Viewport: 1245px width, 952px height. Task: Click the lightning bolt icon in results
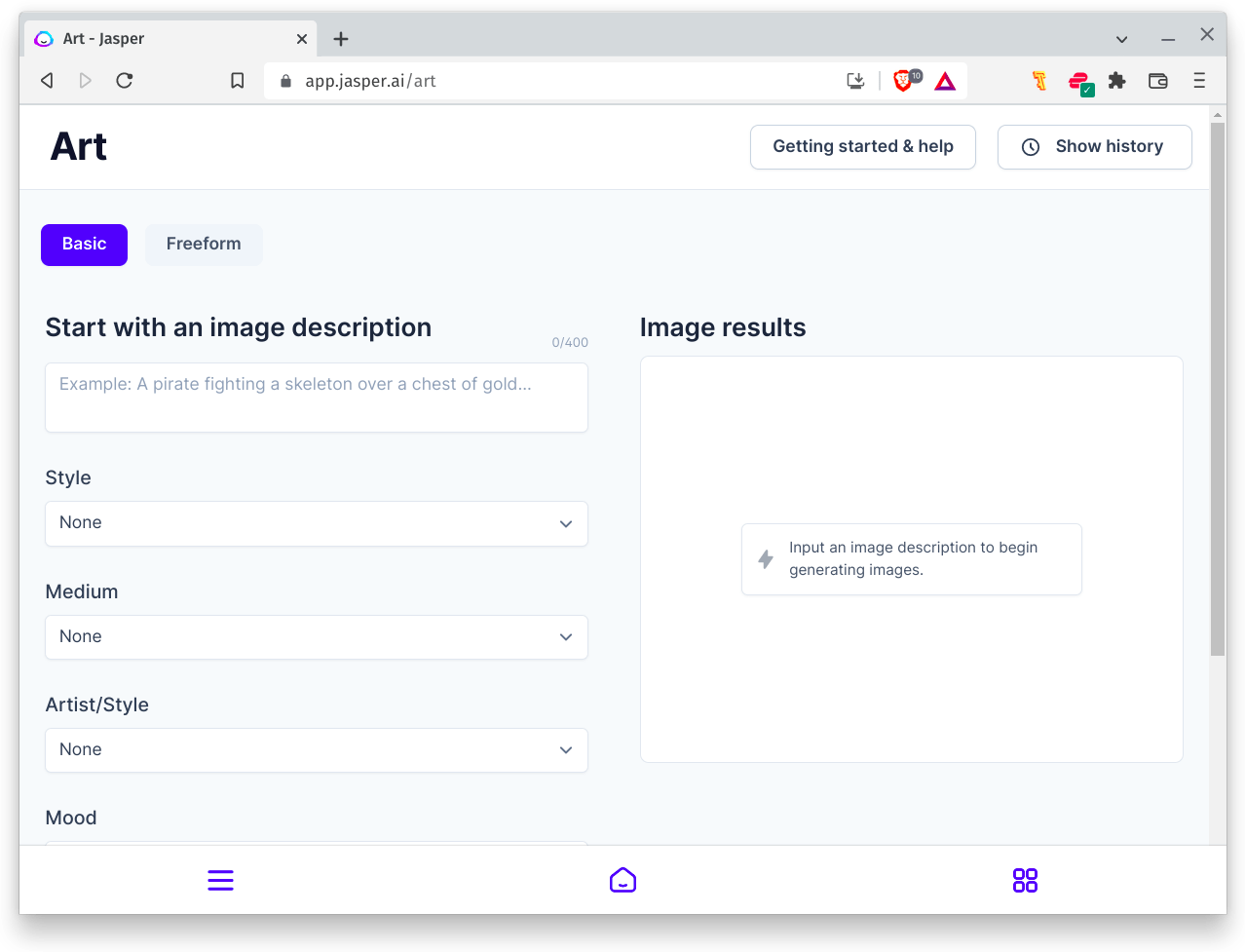tap(766, 559)
